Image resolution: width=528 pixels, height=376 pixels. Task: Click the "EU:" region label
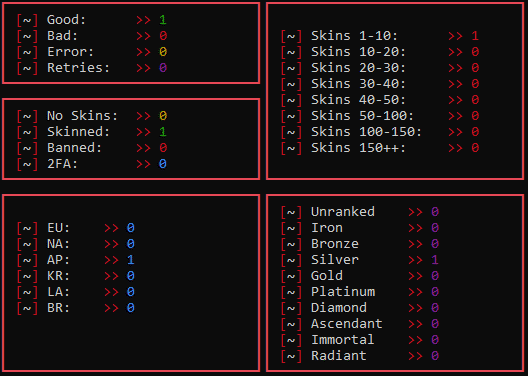pos(58,228)
